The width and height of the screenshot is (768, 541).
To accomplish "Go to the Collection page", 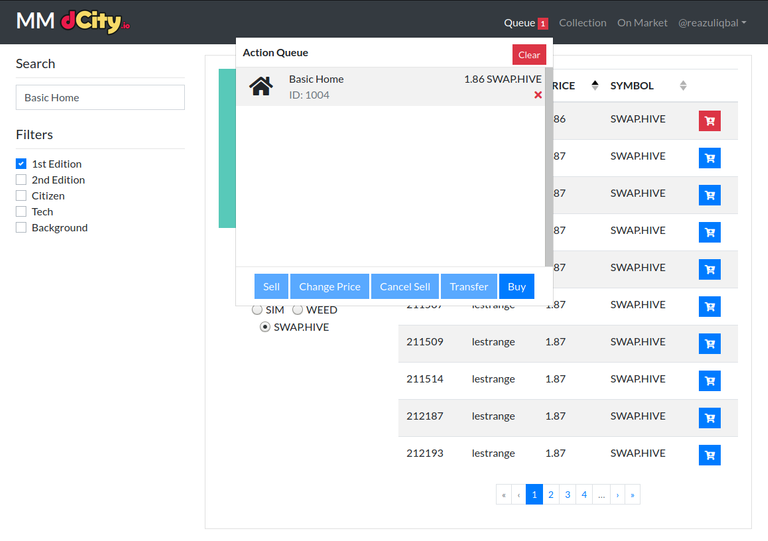I will (582, 23).
